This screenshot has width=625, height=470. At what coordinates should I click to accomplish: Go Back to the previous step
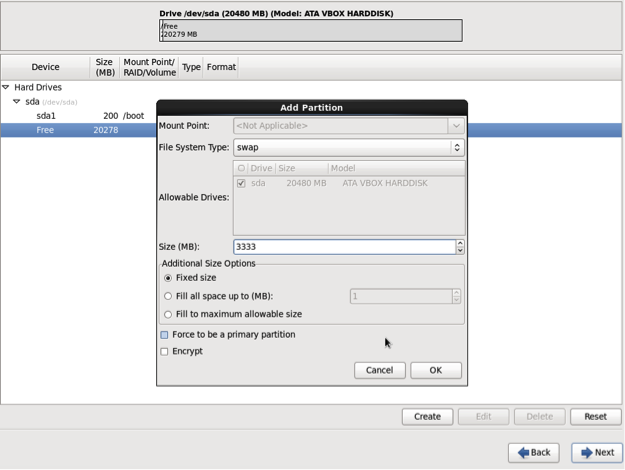(534, 452)
